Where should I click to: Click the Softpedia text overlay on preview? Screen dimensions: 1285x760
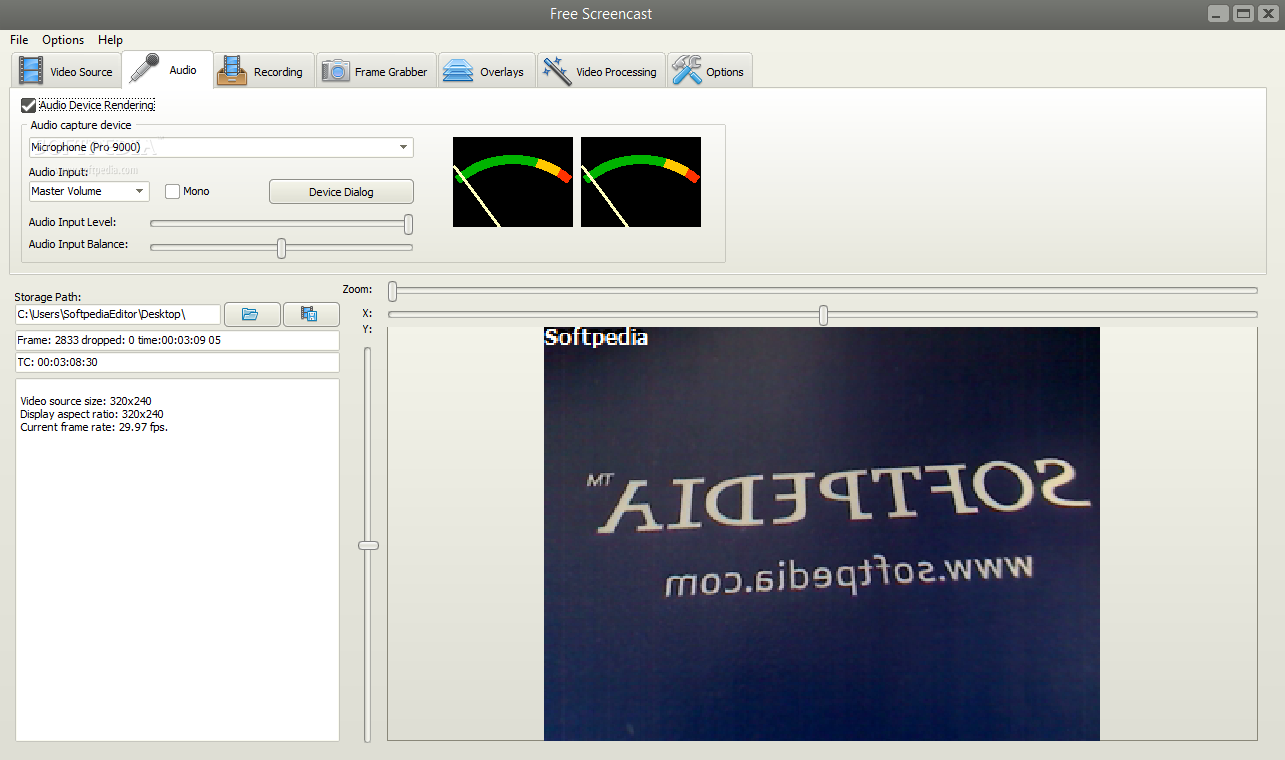pos(596,338)
